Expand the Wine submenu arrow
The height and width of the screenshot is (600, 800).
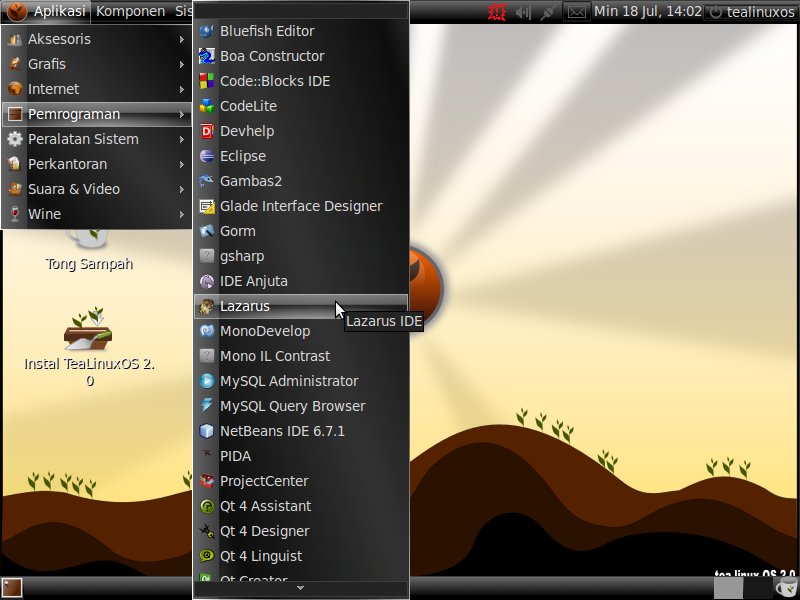click(182, 214)
